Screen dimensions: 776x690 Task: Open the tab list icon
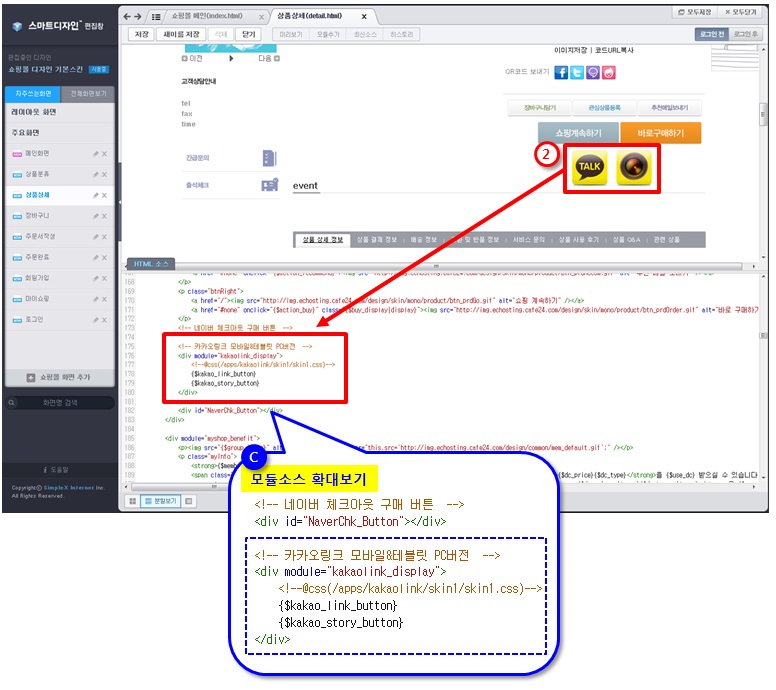(156, 17)
